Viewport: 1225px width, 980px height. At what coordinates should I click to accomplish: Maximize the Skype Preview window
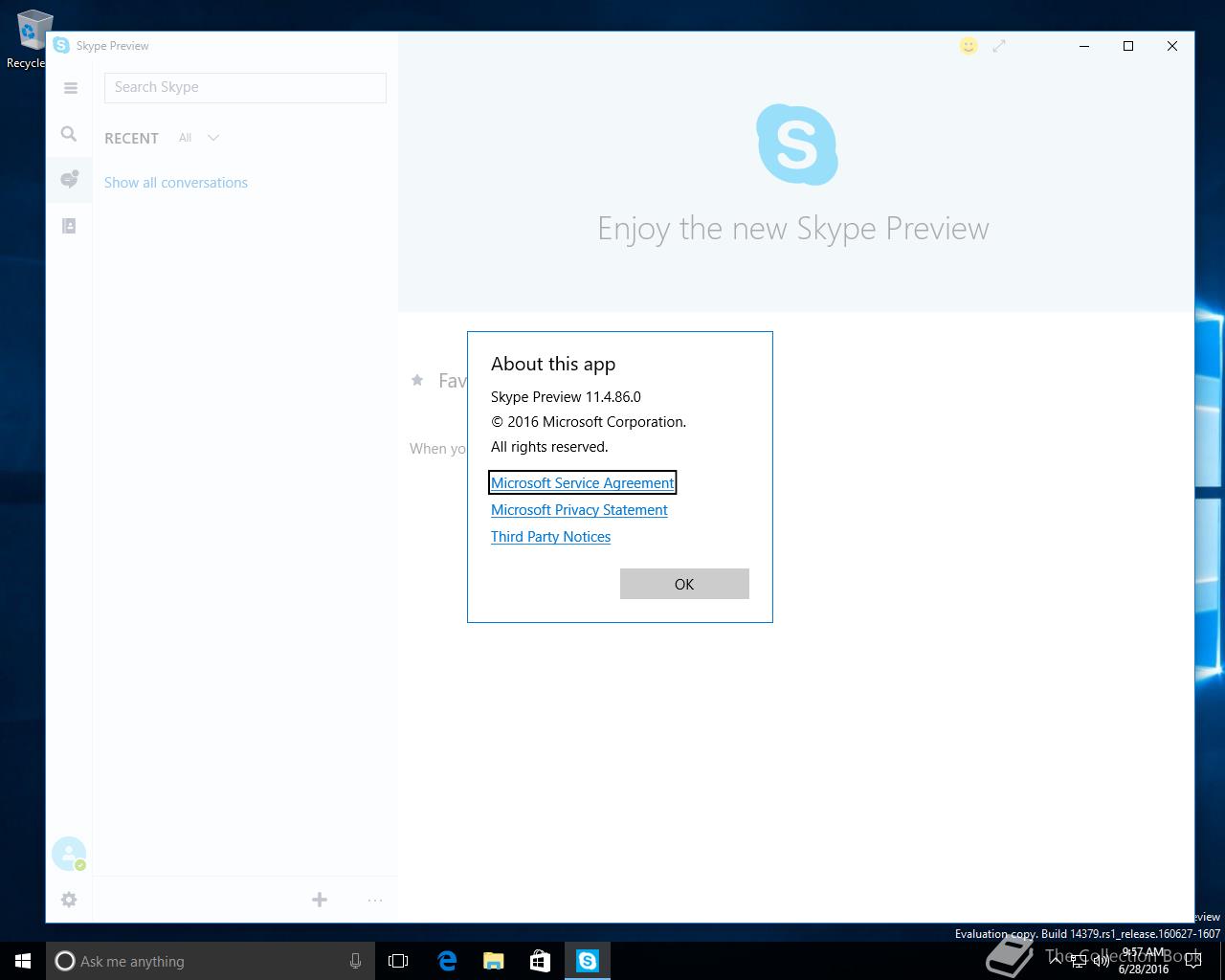pyautogui.click(x=1128, y=46)
